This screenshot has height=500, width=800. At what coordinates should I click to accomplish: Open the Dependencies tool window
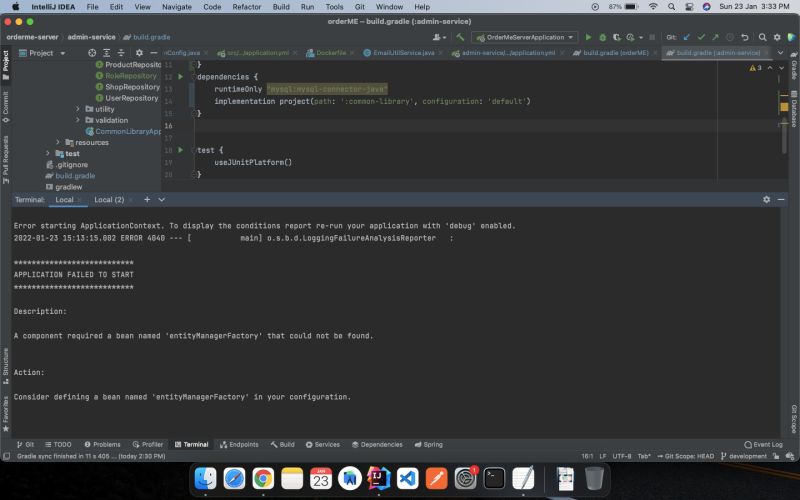point(377,444)
